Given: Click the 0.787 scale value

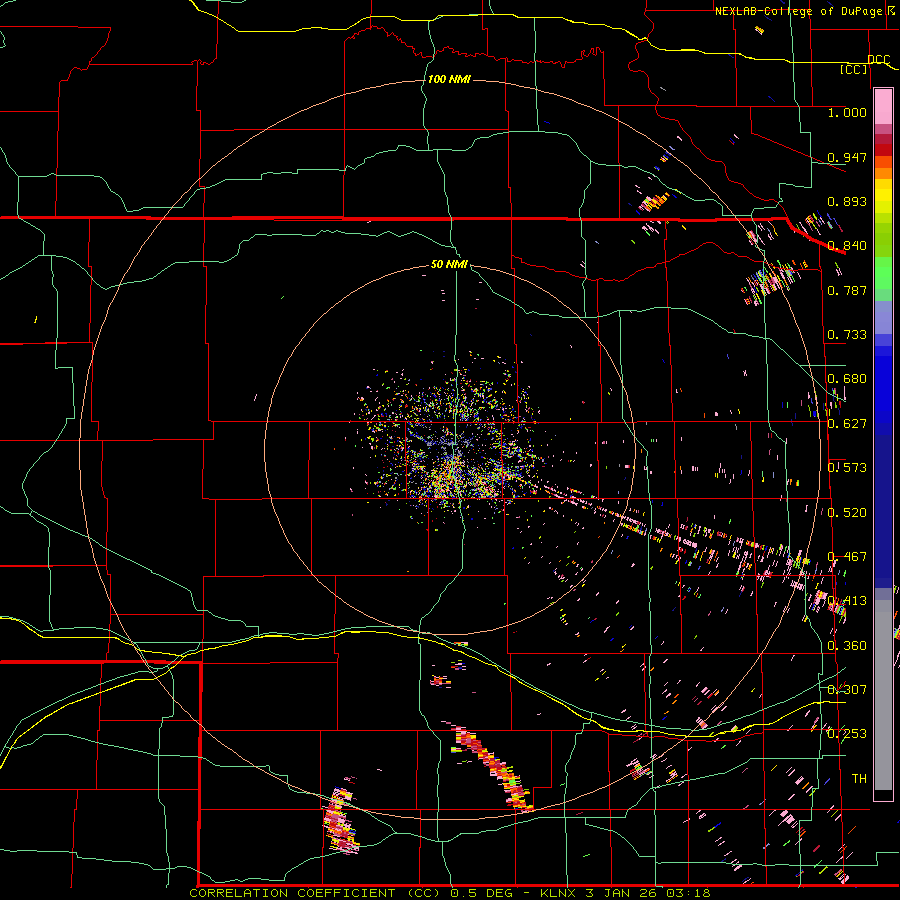Looking at the screenshot, I should 847,290.
